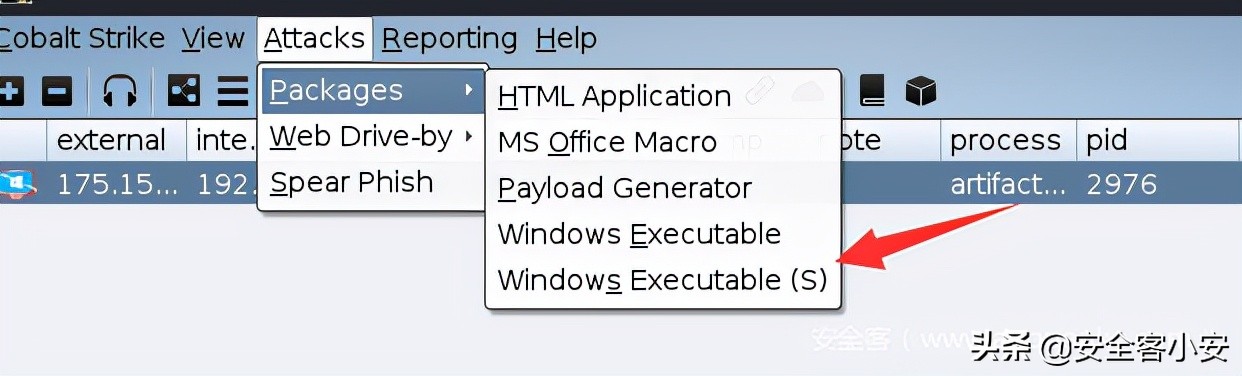Click the black cube icon

[920, 92]
